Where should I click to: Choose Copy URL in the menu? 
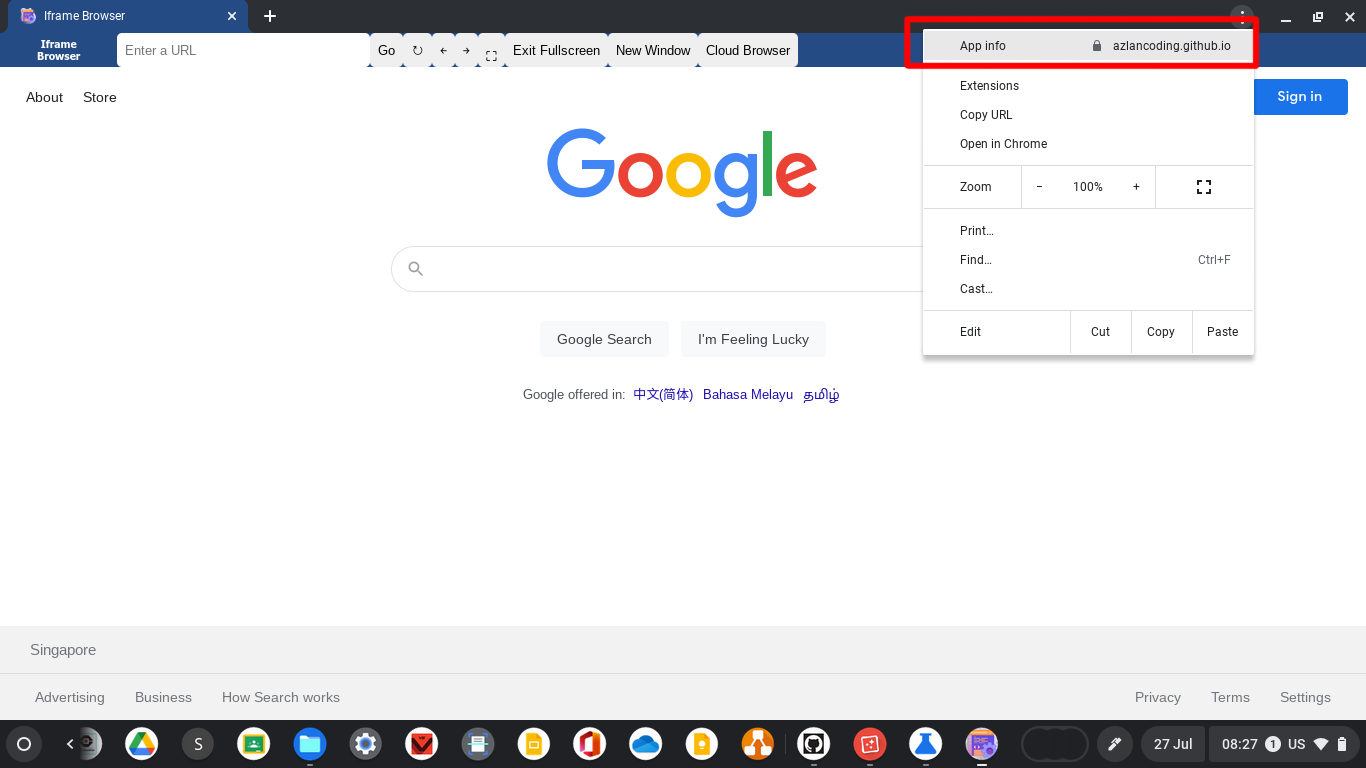[1088, 115]
